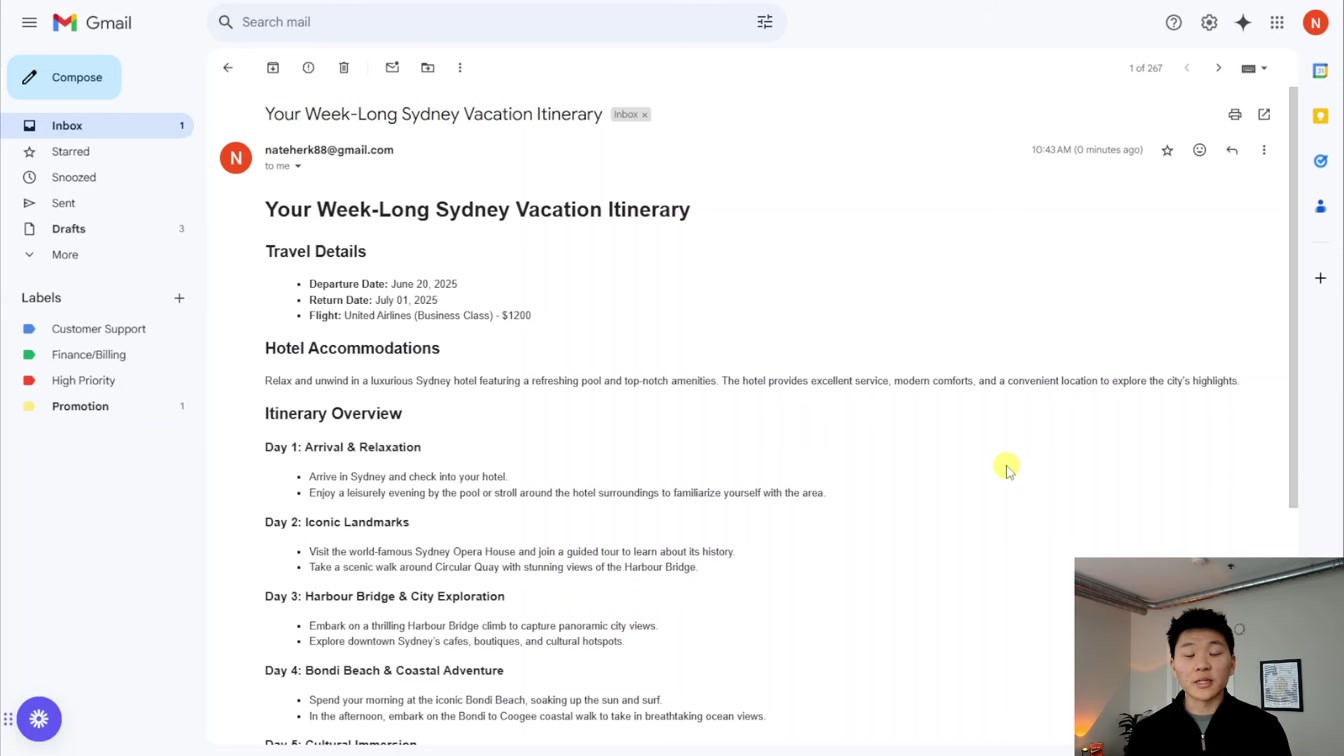Create a new label

tap(179, 298)
